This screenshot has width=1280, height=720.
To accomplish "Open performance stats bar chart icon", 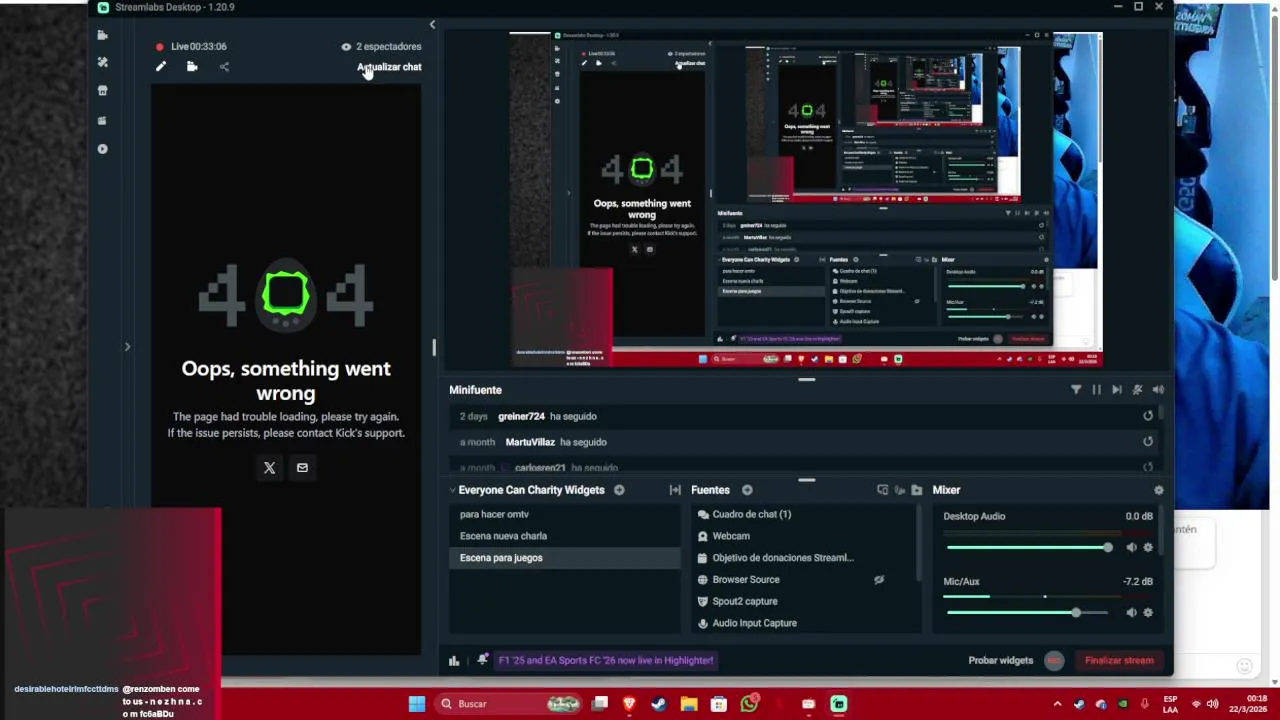I will pyautogui.click(x=454, y=660).
